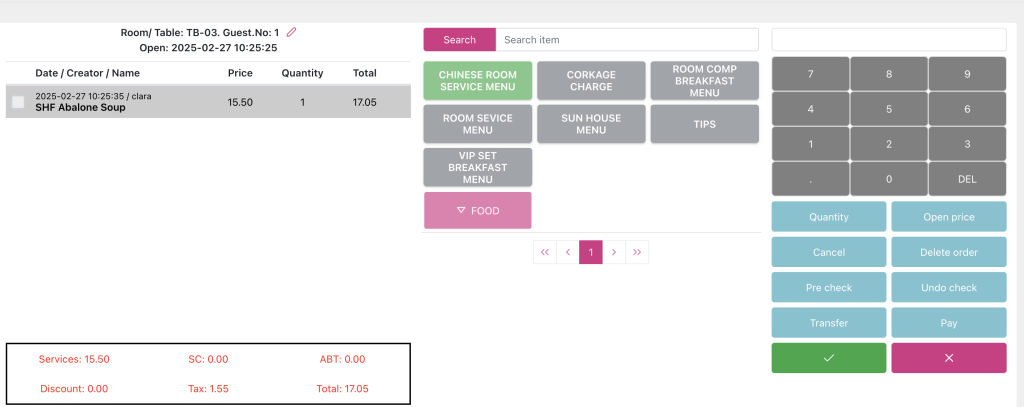Jump to last page using double-right arrows
Screen dimensions: 1024x407
(637, 252)
